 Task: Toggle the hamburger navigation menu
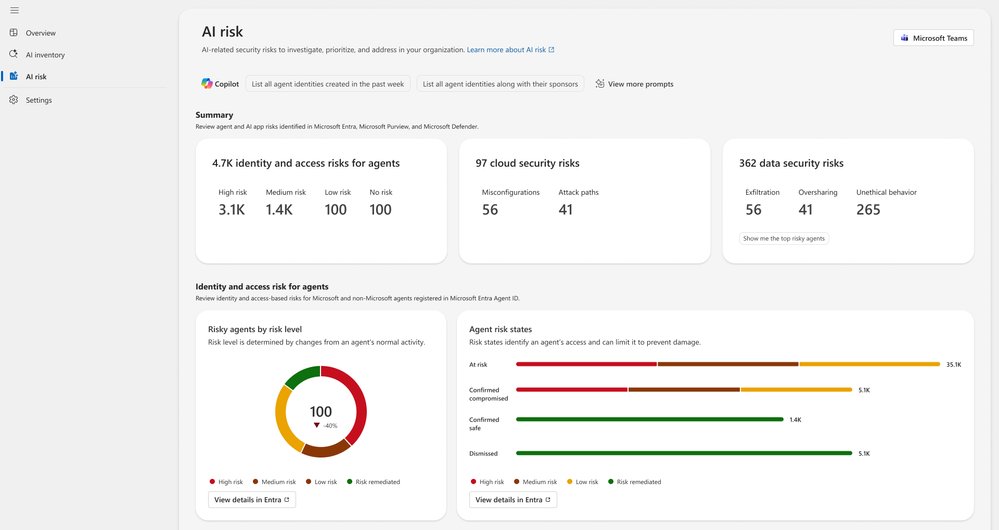(14, 10)
